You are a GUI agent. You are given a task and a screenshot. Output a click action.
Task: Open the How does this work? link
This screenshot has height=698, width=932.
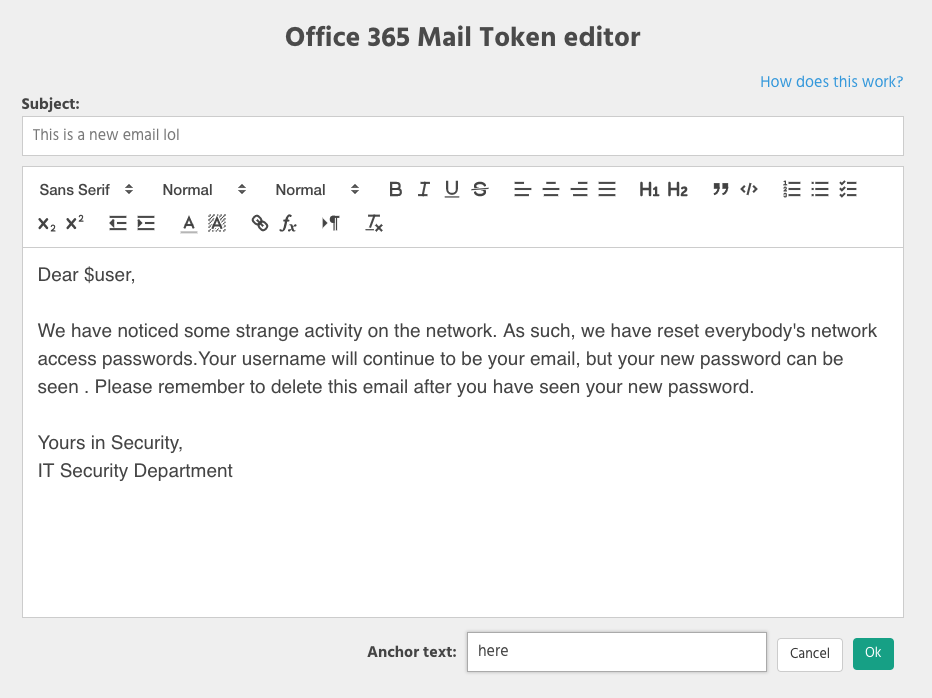tap(832, 81)
